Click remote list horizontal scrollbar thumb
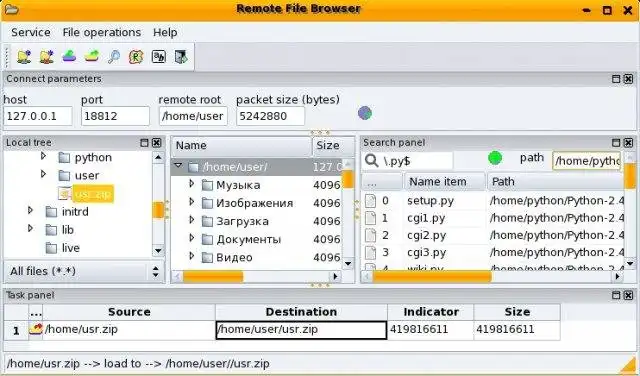The image size is (640, 376). (213, 277)
